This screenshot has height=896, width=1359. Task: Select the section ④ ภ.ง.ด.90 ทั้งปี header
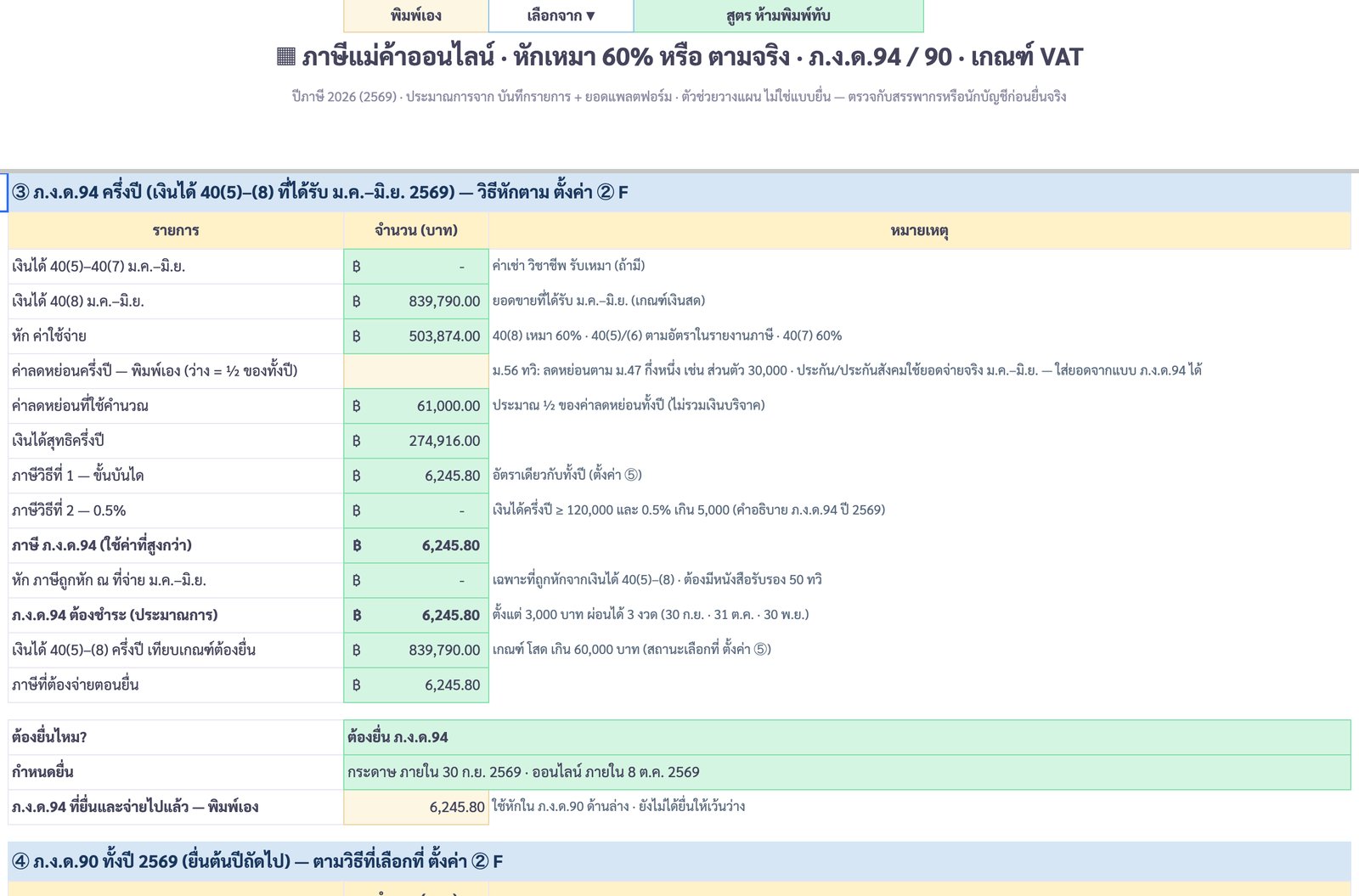[679, 861]
